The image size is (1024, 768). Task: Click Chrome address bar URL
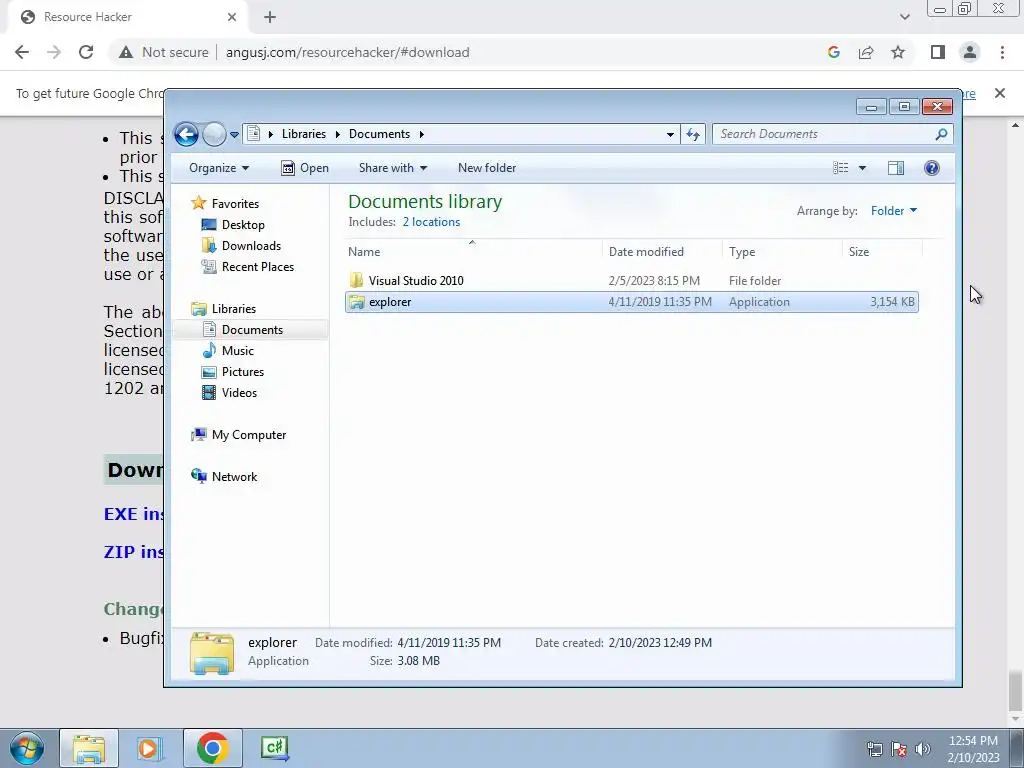click(x=347, y=52)
